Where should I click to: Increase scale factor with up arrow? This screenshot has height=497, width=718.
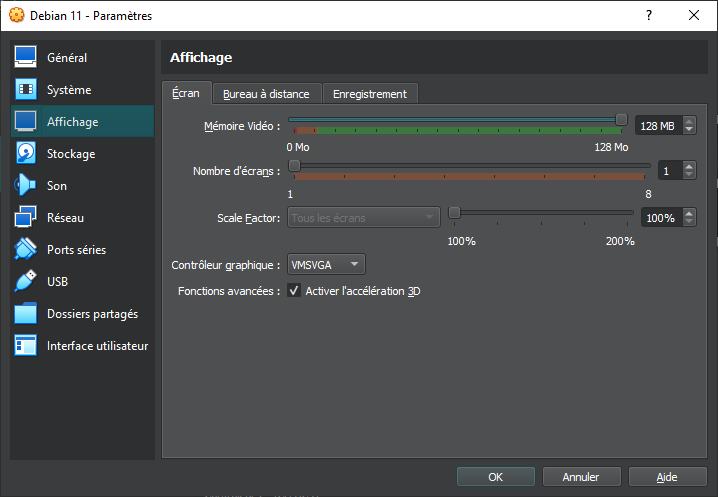click(x=689, y=213)
